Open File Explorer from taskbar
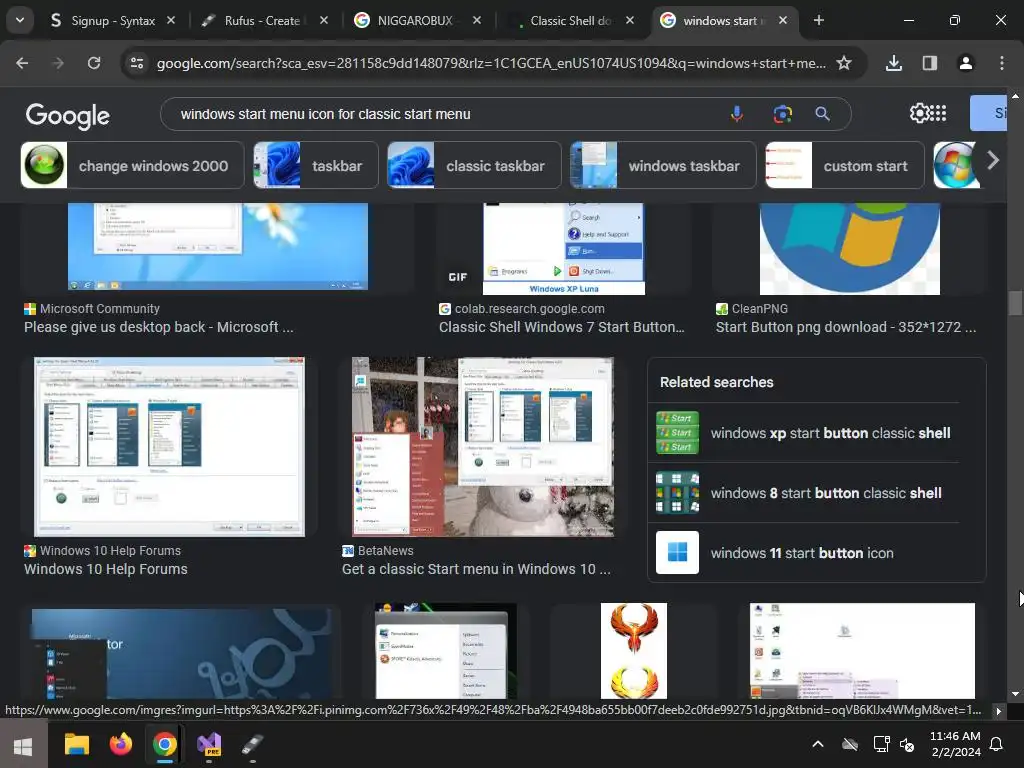The width and height of the screenshot is (1024, 768). tap(76, 744)
